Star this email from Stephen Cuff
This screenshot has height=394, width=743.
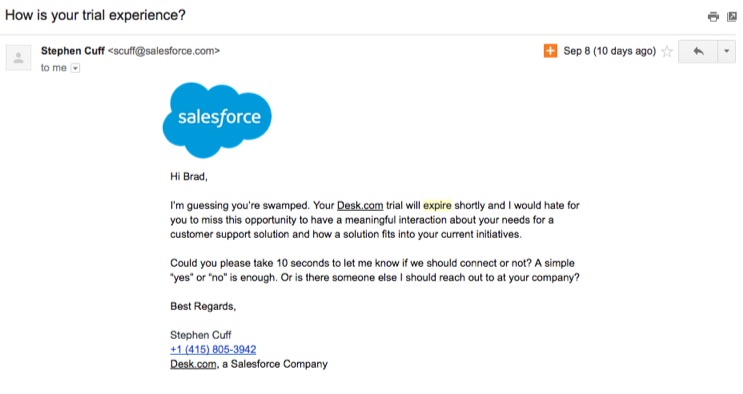click(x=667, y=51)
